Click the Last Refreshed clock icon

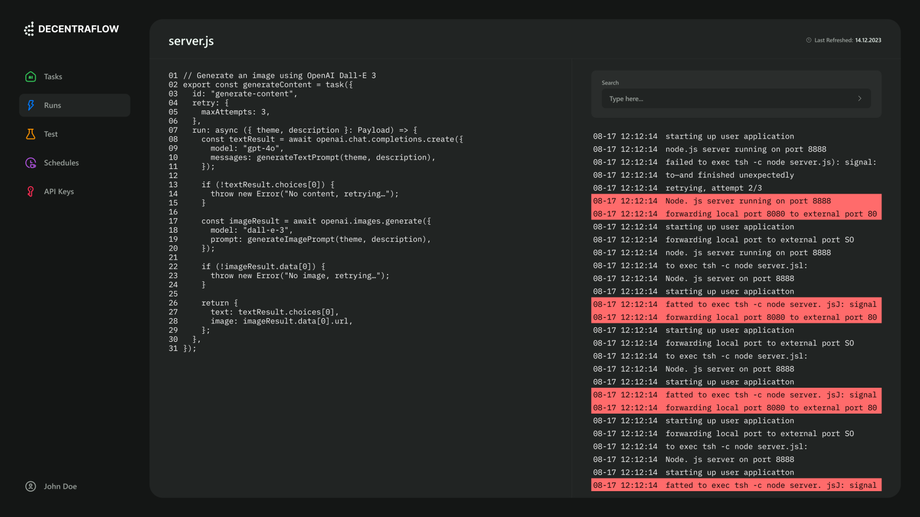(809, 41)
